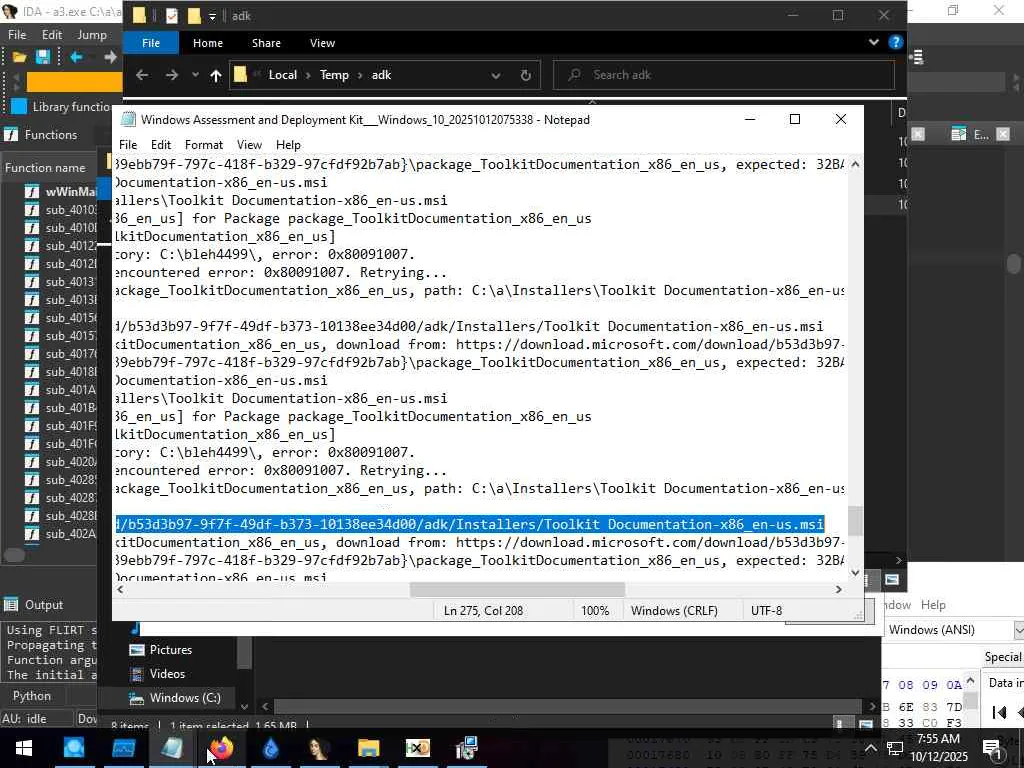
Task: Open Notepad Format menu
Action: coord(204,145)
